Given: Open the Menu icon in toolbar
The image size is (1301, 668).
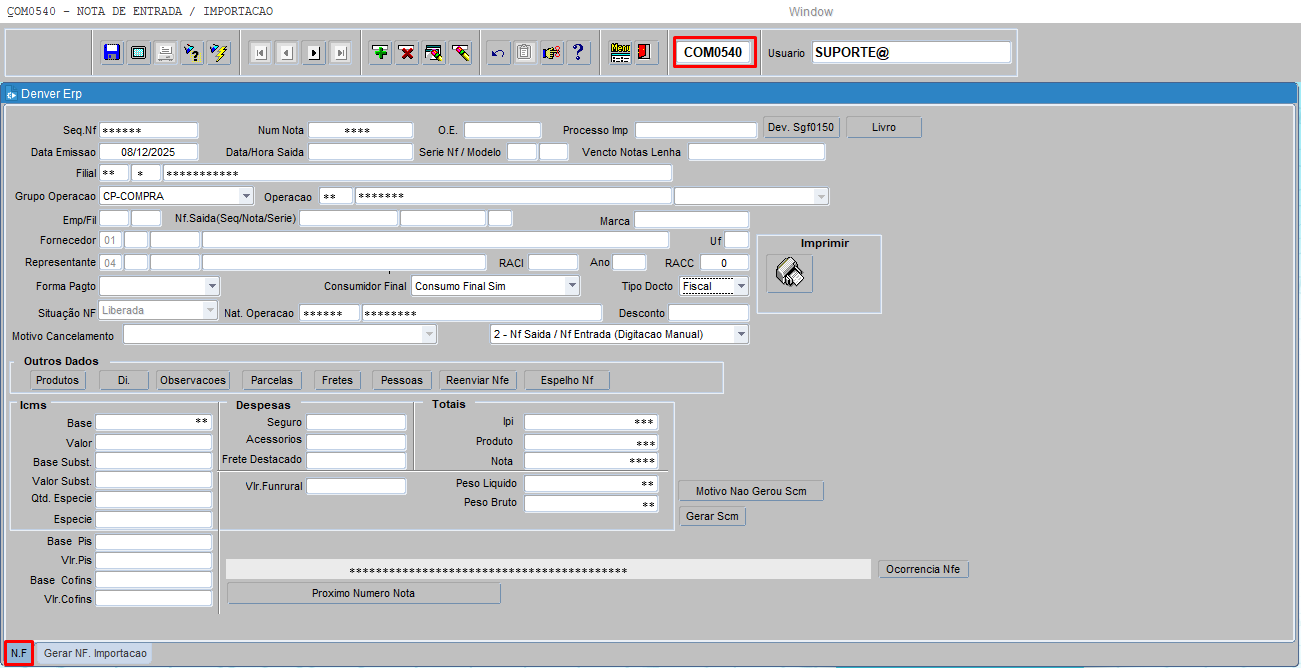Looking at the screenshot, I should [620, 53].
